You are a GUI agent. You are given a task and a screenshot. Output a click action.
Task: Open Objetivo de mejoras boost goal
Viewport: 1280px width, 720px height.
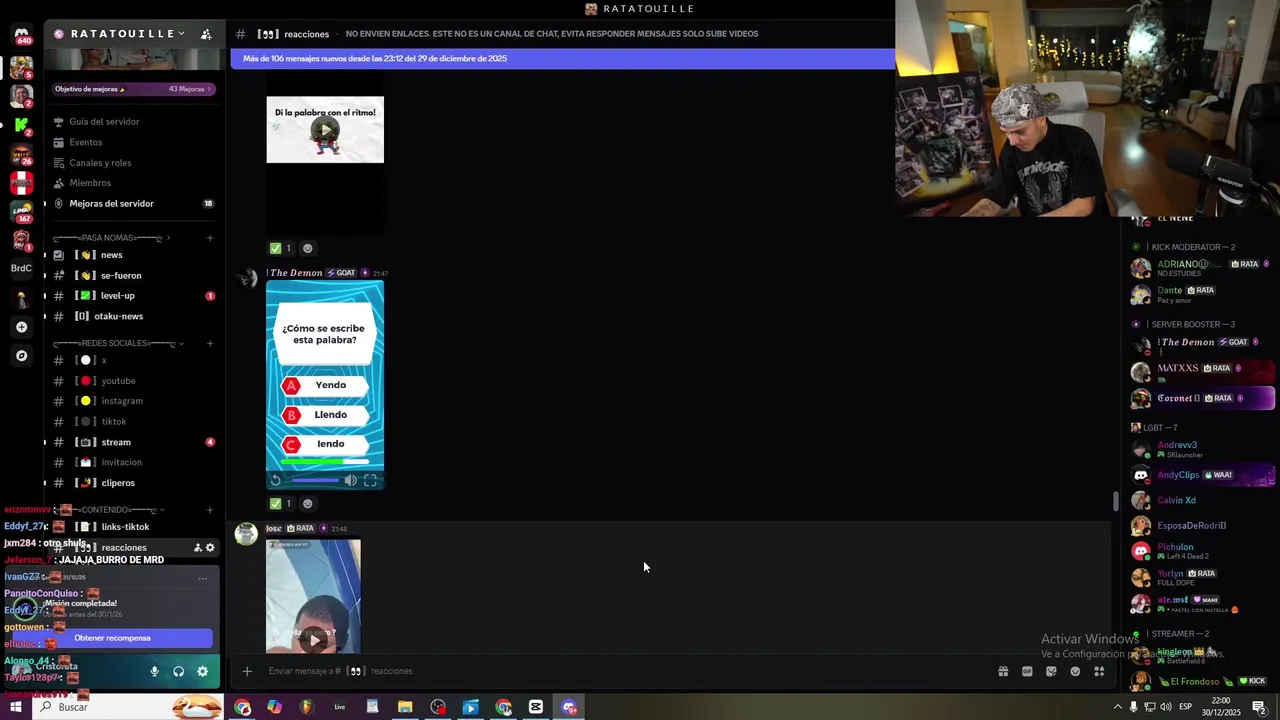(133, 89)
